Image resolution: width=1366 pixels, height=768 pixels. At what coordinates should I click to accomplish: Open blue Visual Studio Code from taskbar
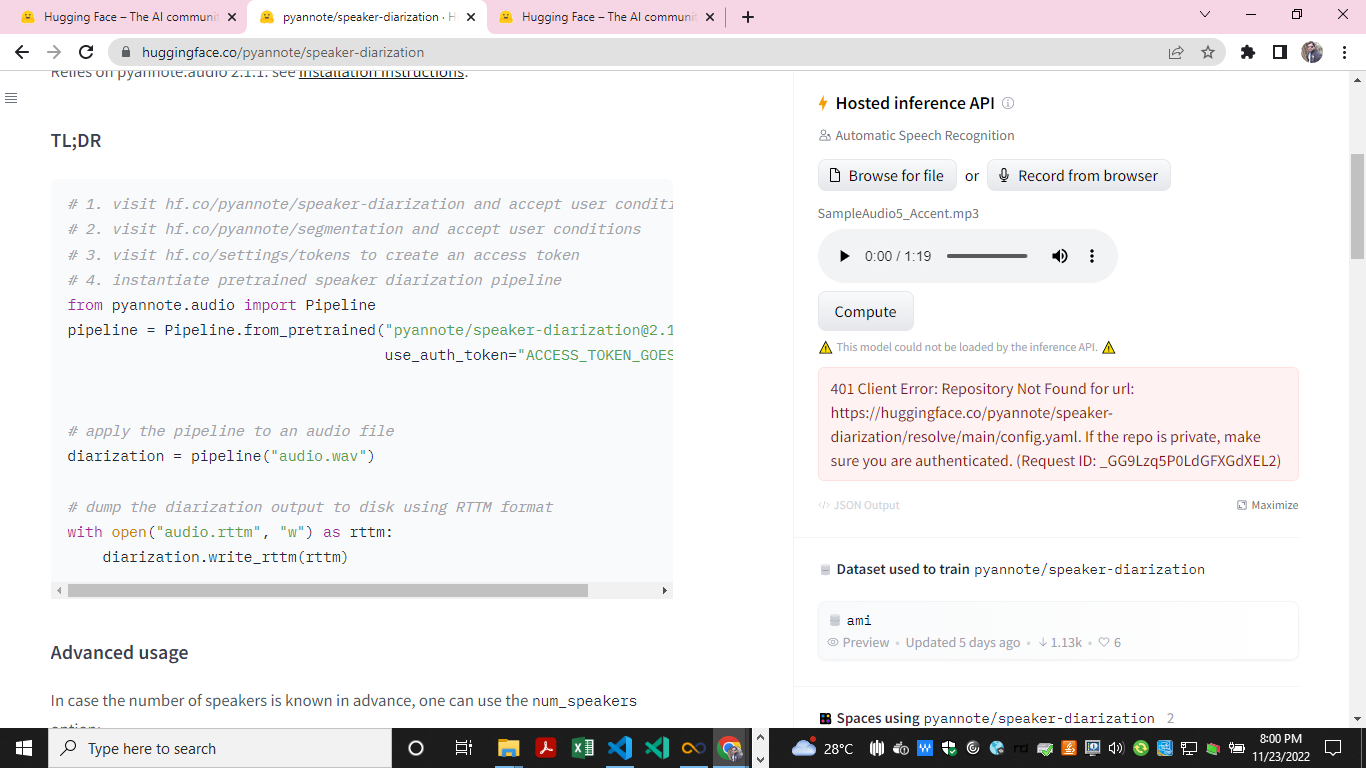620,748
